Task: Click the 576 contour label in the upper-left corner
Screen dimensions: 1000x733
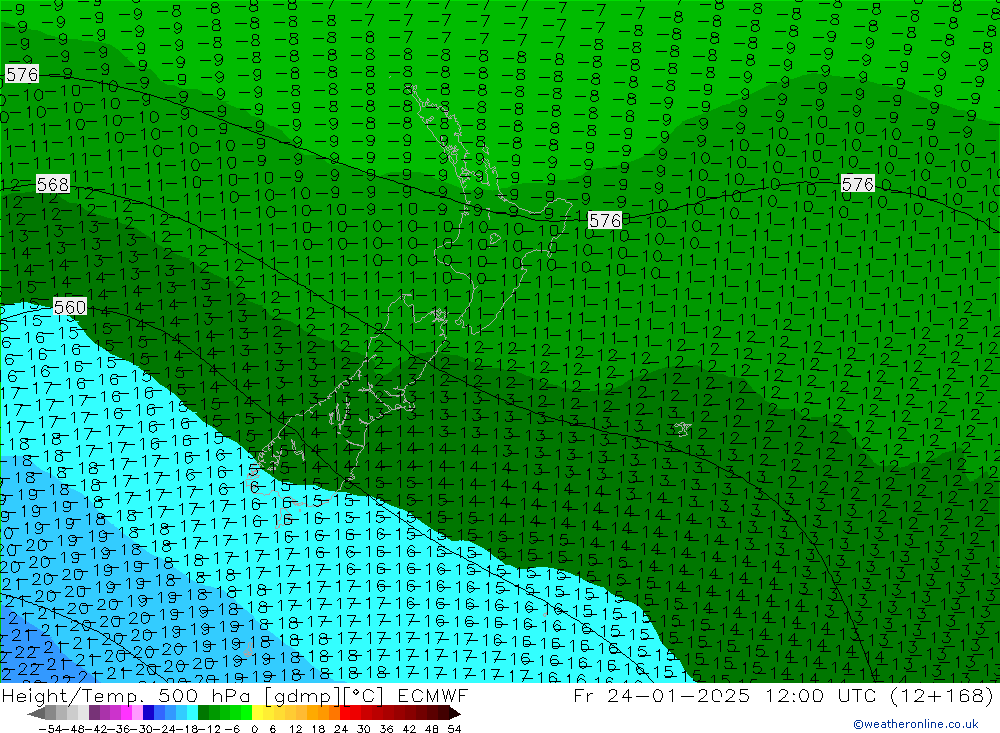Action: tap(22, 74)
